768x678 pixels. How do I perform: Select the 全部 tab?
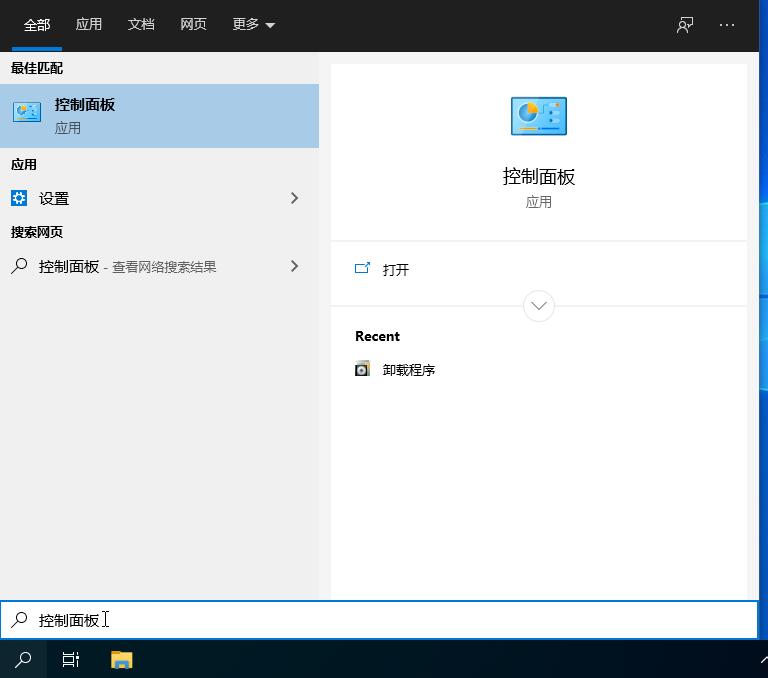37,25
